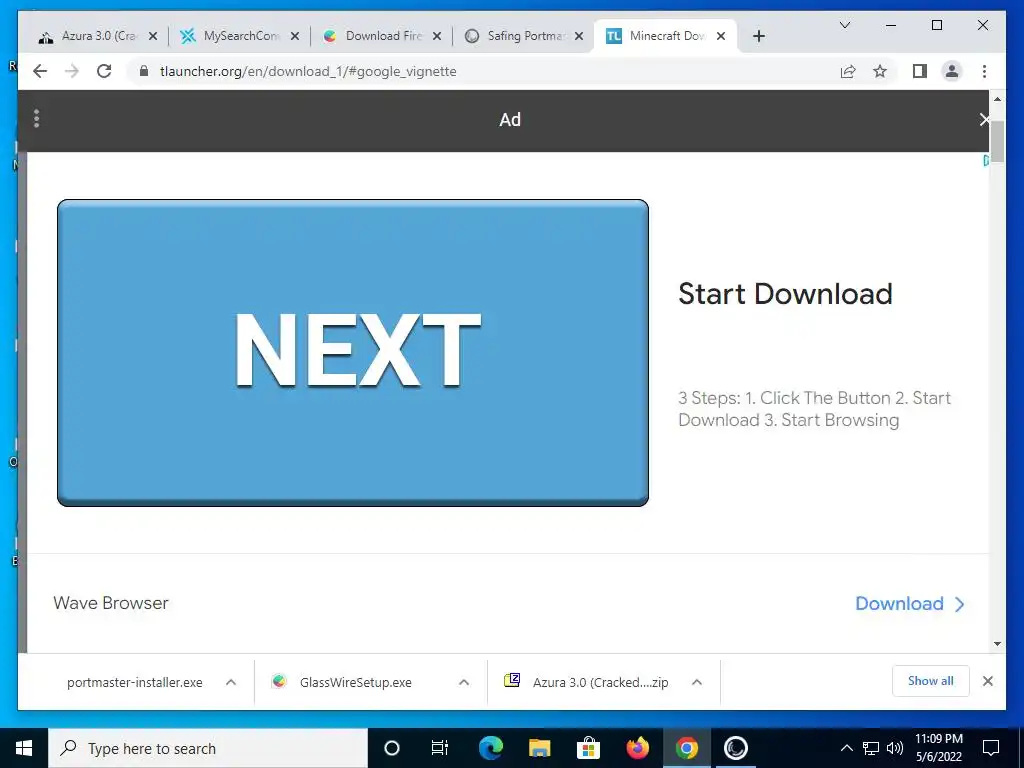
Task: Open the Action Center notifications
Action: pyautogui.click(x=991, y=748)
